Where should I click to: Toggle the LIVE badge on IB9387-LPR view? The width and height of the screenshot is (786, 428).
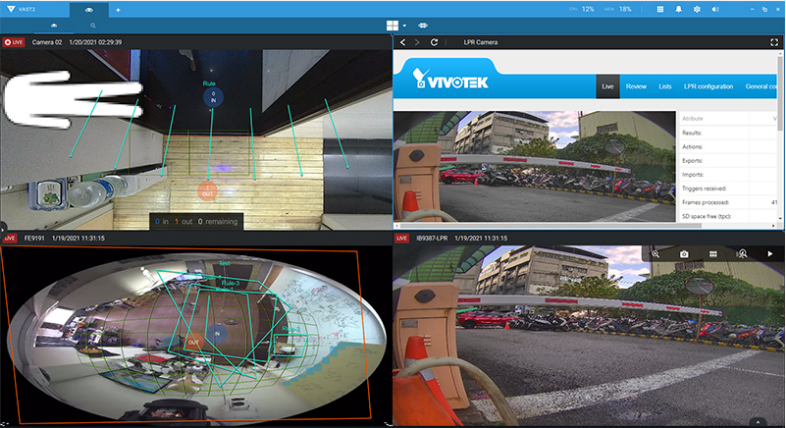pyautogui.click(x=403, y=238)
